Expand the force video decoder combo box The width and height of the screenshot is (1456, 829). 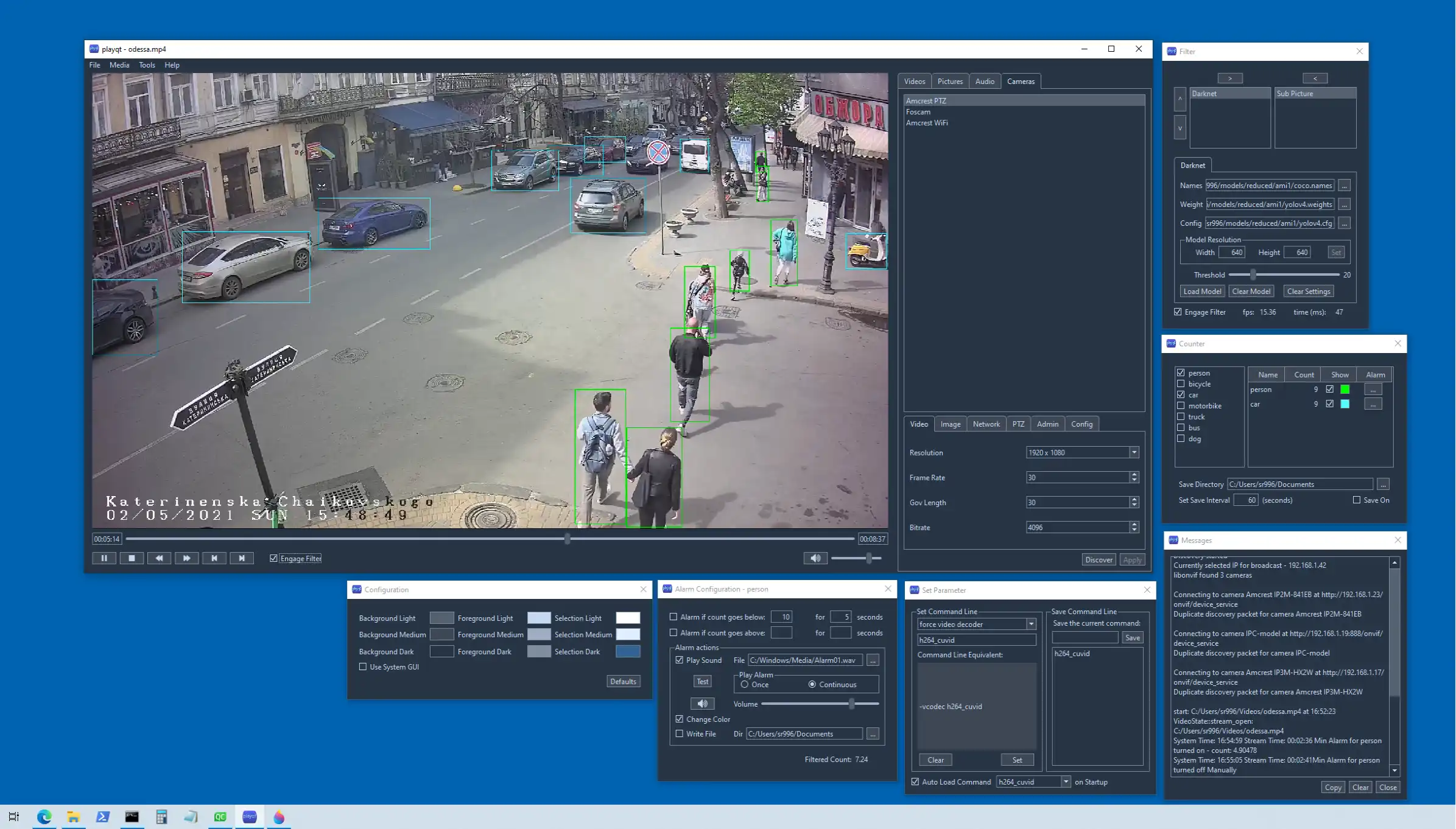coord(1030,624)
